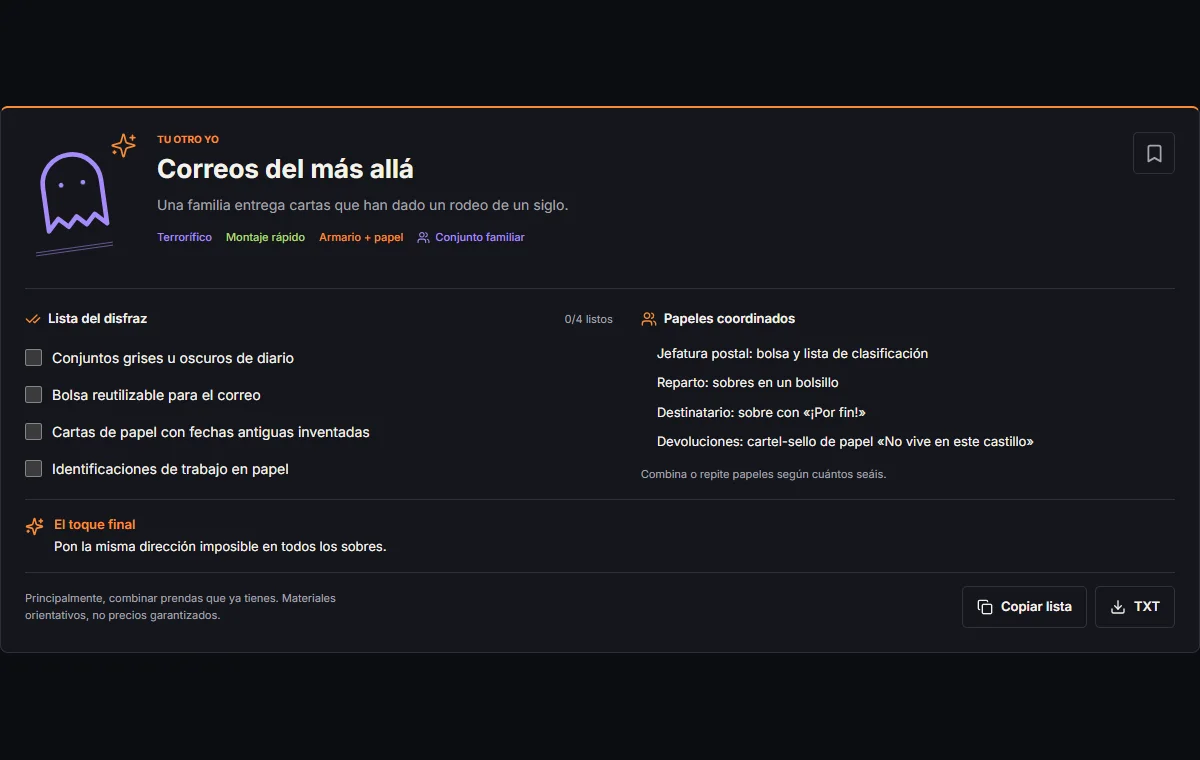1200x760 pixels.
Task: Click the 'Destinatario' role line
Action: point(761,412)
